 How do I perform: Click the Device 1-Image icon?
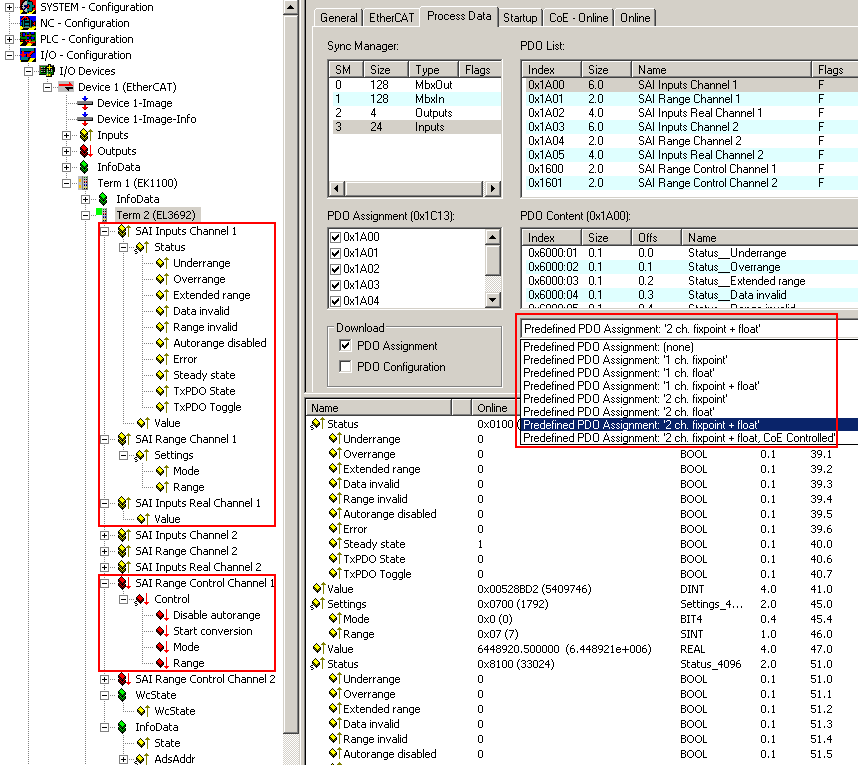84,103
